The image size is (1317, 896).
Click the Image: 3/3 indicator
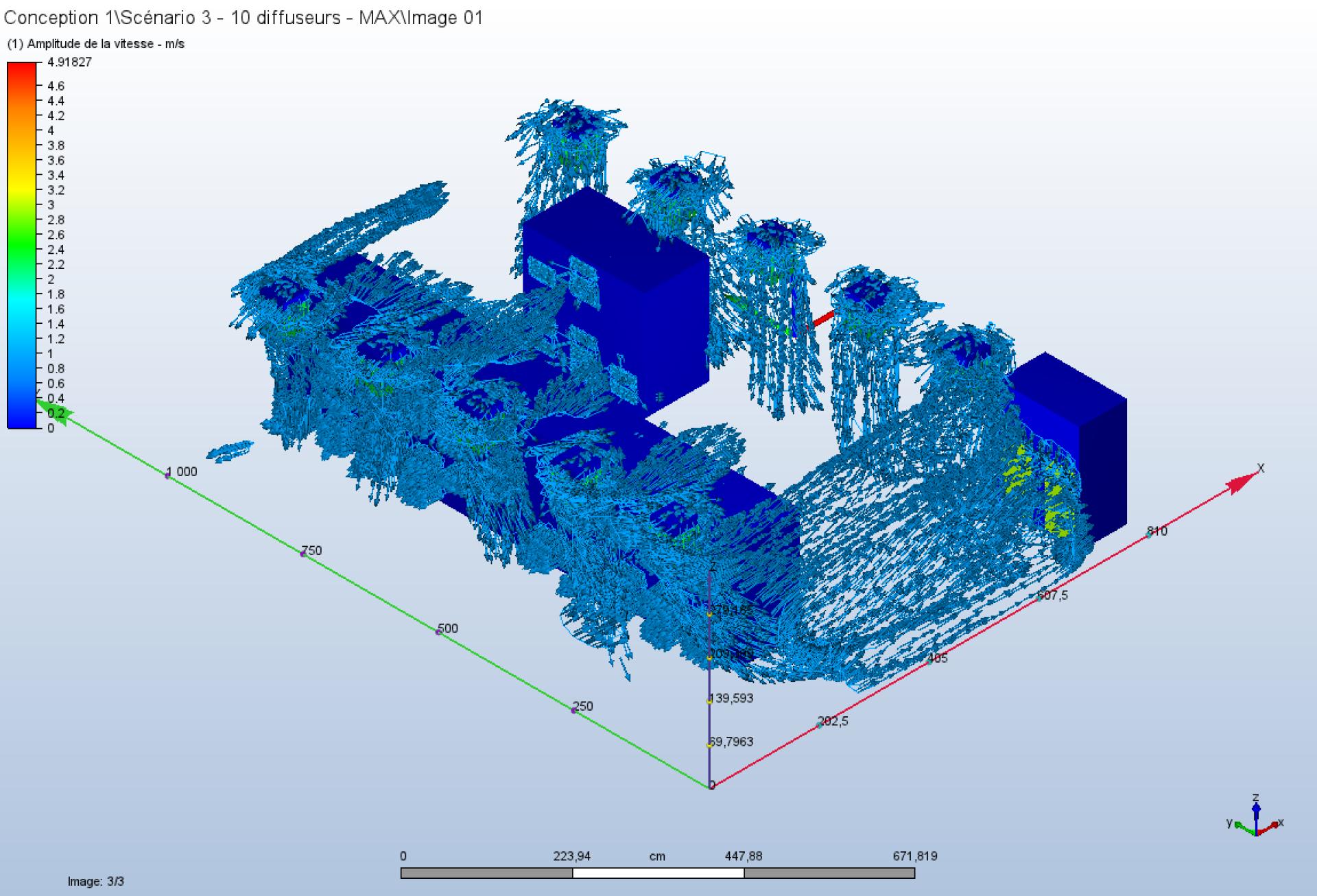point(96,881)
